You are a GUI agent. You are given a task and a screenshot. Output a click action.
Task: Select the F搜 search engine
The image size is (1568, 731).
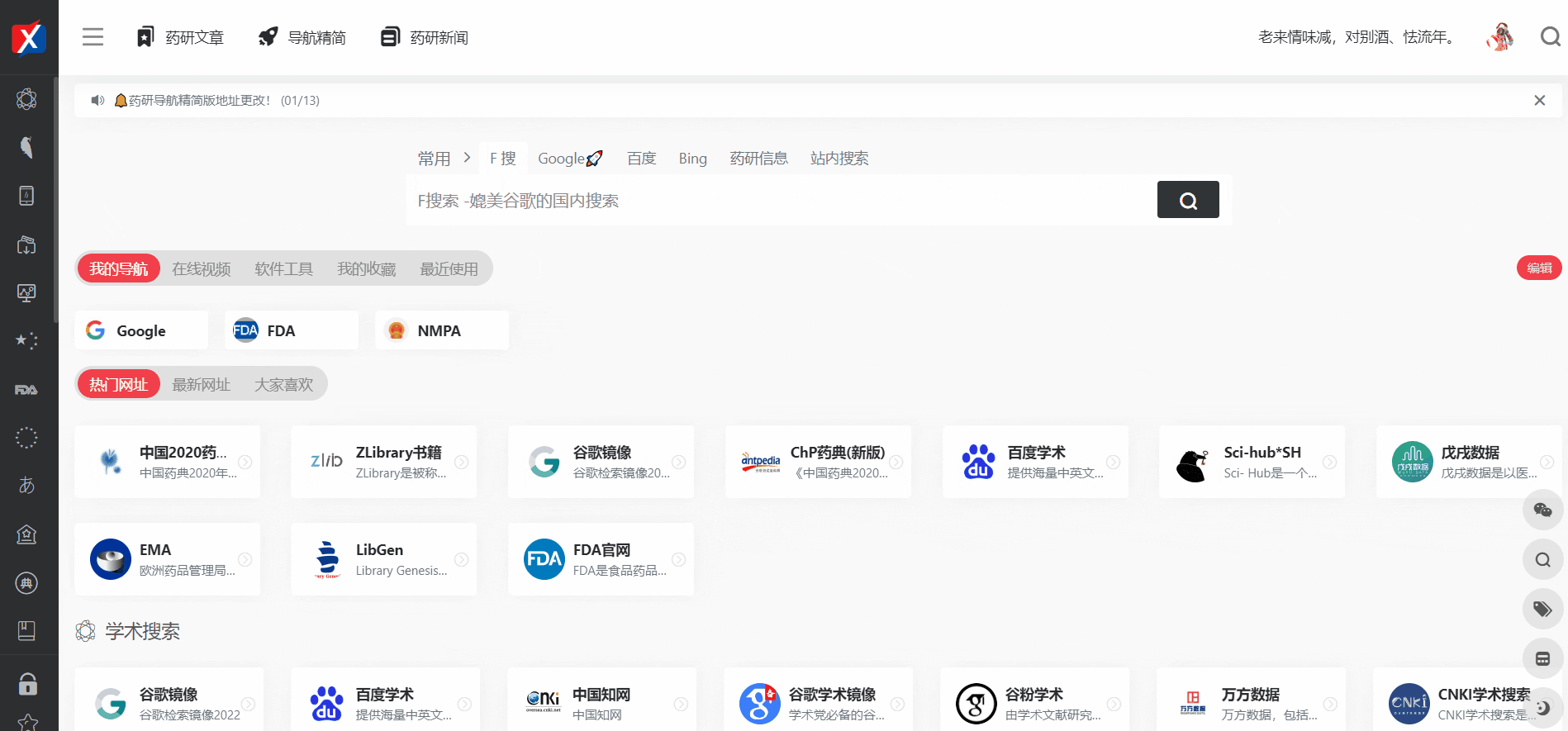pyautogui.click(x=502, y=158)
